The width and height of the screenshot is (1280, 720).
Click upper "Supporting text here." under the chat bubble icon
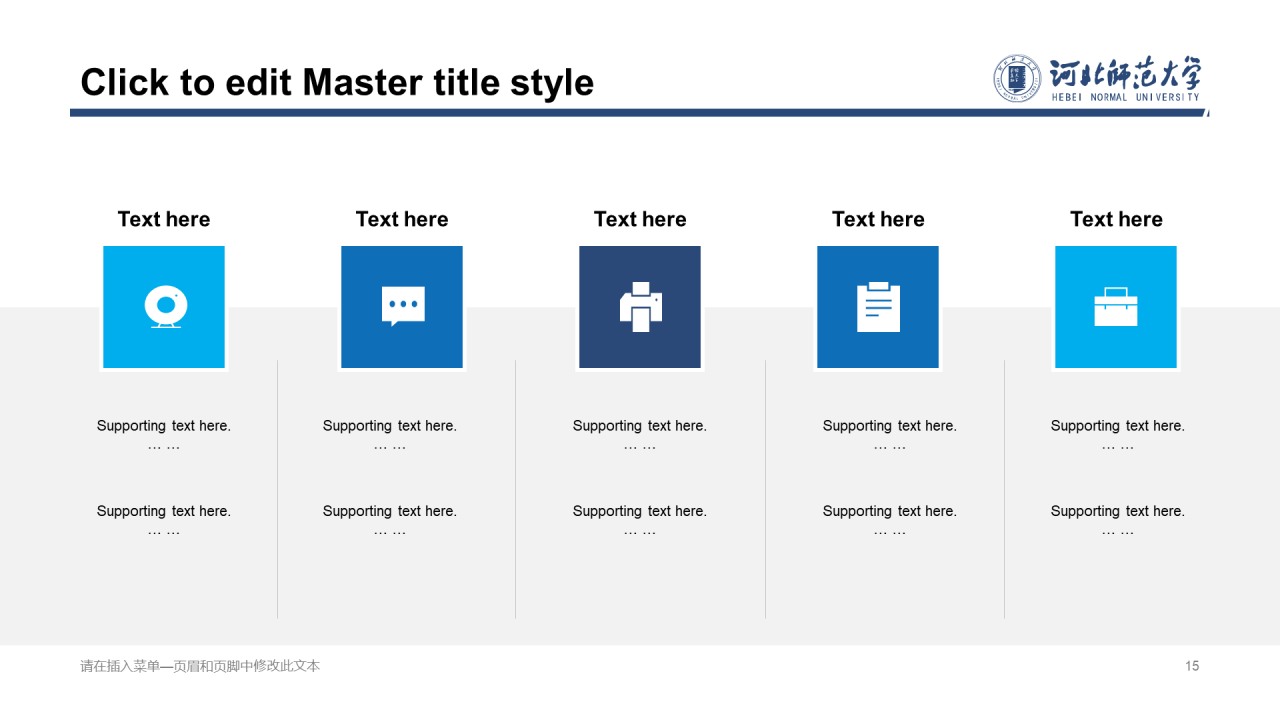click(390, 426)
